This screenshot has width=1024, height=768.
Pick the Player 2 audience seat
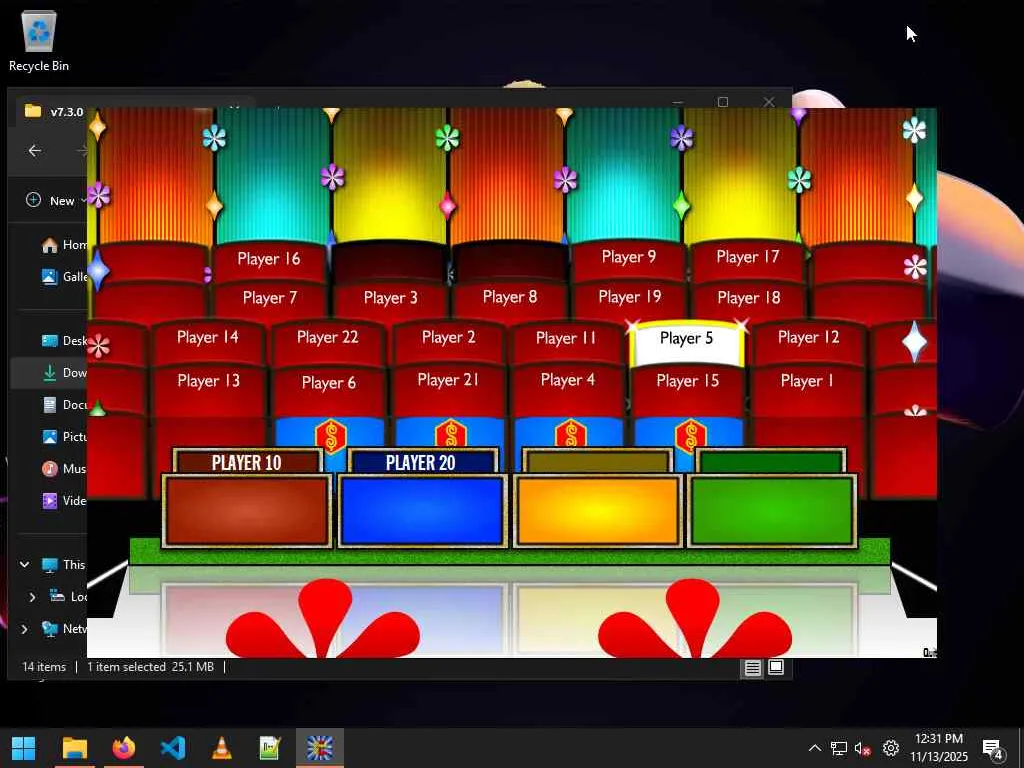tap(448, 340)
